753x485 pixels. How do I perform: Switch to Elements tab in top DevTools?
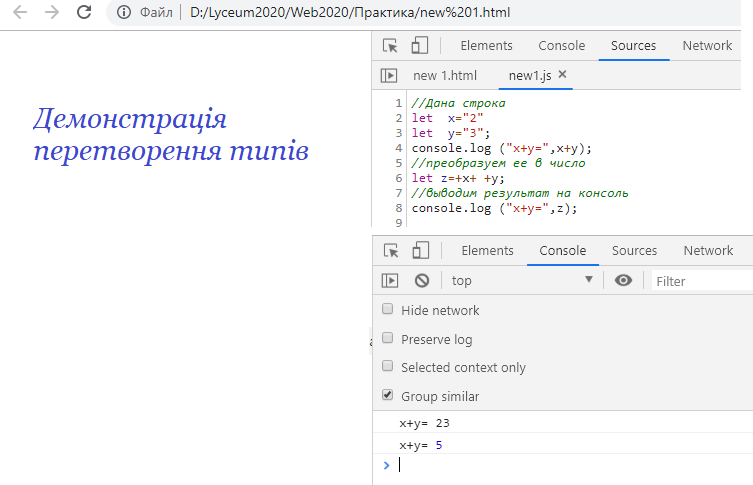486,45
